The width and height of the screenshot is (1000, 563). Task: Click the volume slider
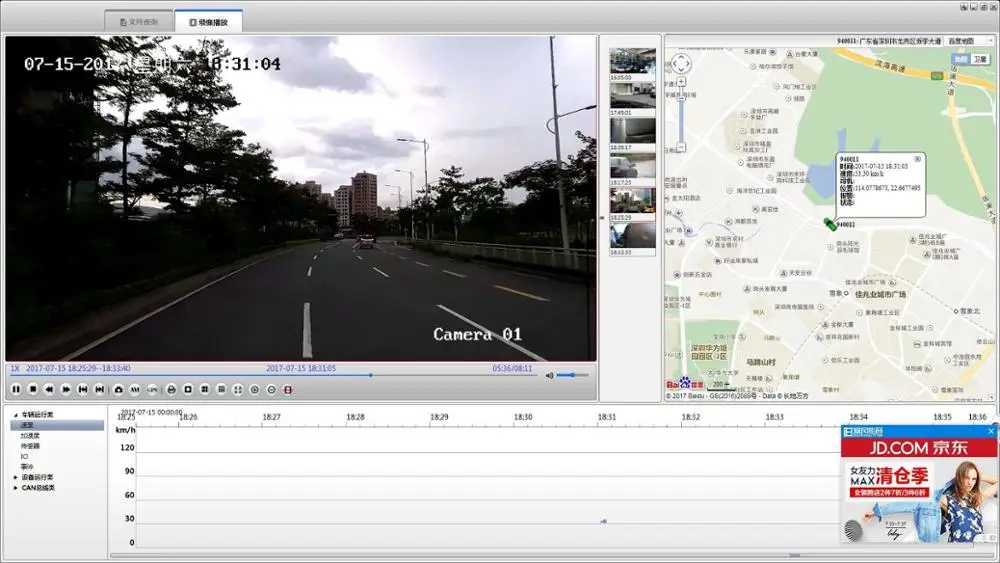point(573,375)
